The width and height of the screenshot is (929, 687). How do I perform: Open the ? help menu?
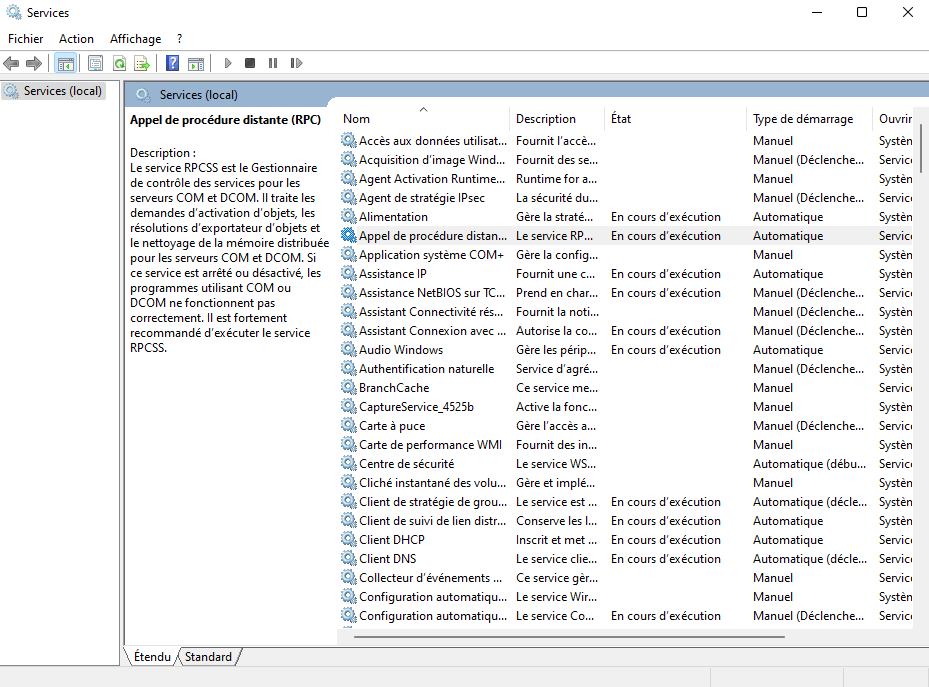pyautogui.click(x=180, y=38)
